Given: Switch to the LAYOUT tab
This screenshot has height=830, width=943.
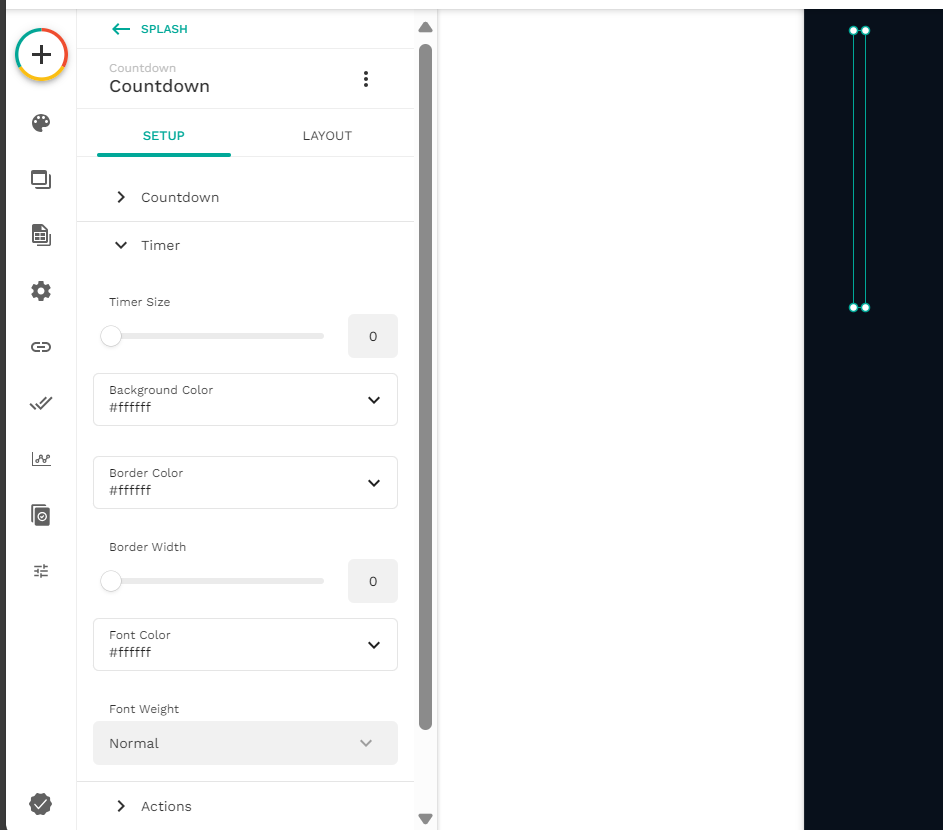Looking at the screenshot, I should [x=327, y=136].
